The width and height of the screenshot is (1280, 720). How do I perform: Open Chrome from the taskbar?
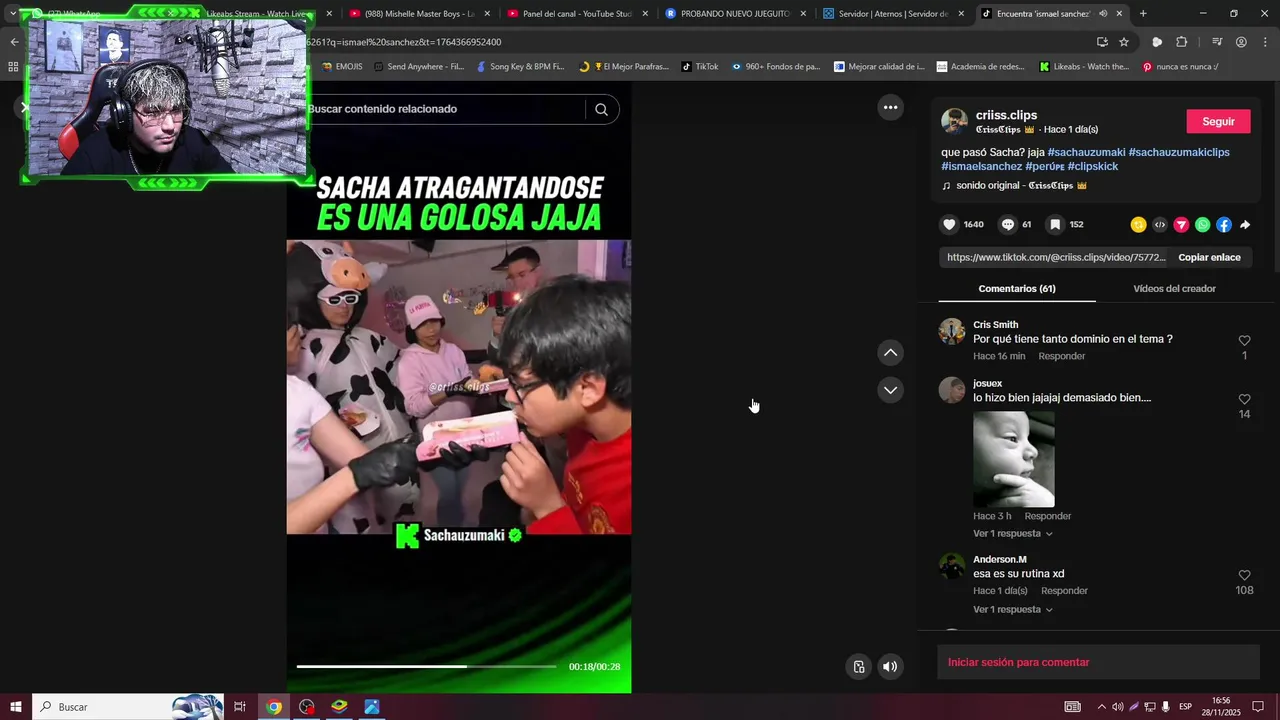274,707
